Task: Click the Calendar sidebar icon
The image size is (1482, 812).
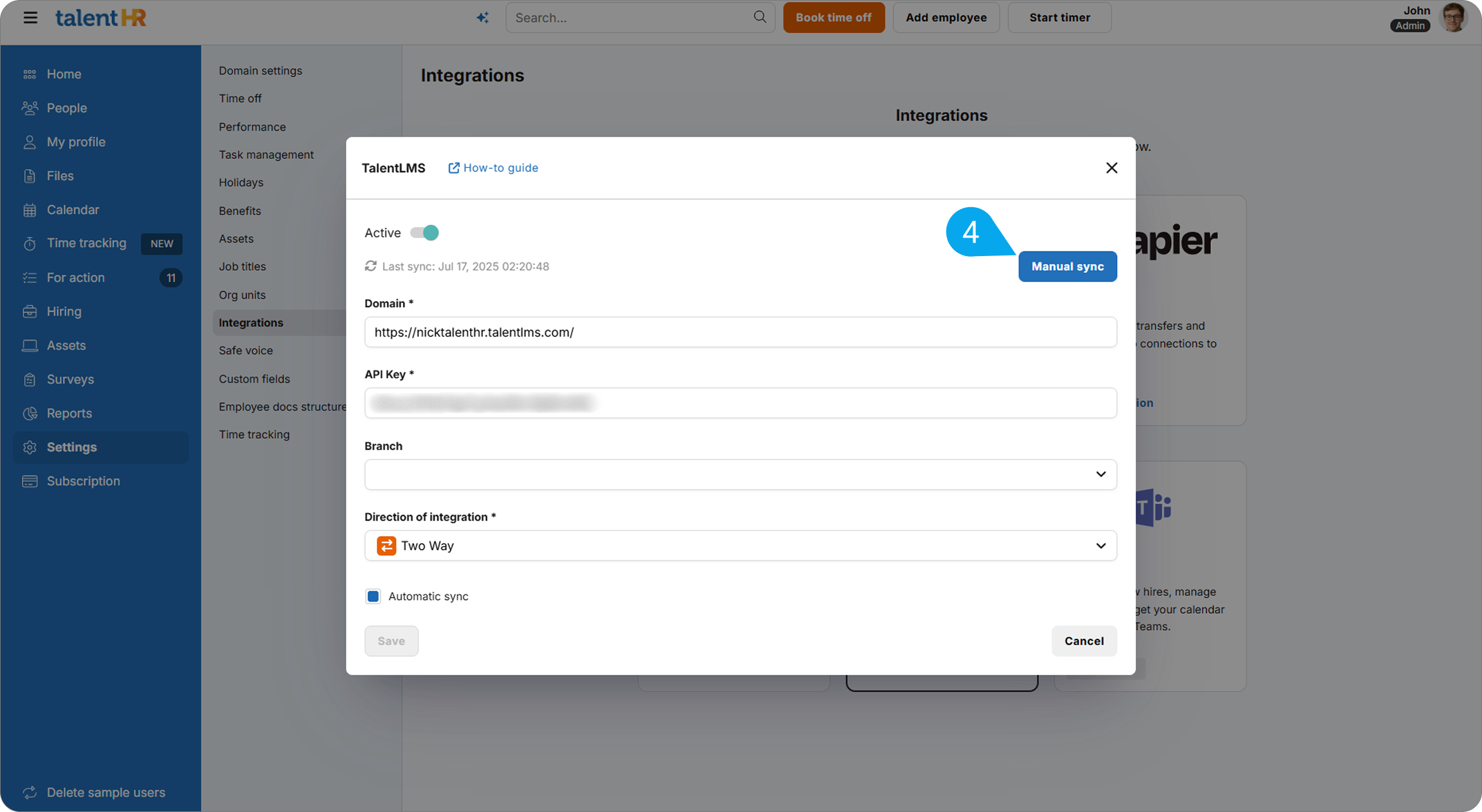Action: (30, 210)
